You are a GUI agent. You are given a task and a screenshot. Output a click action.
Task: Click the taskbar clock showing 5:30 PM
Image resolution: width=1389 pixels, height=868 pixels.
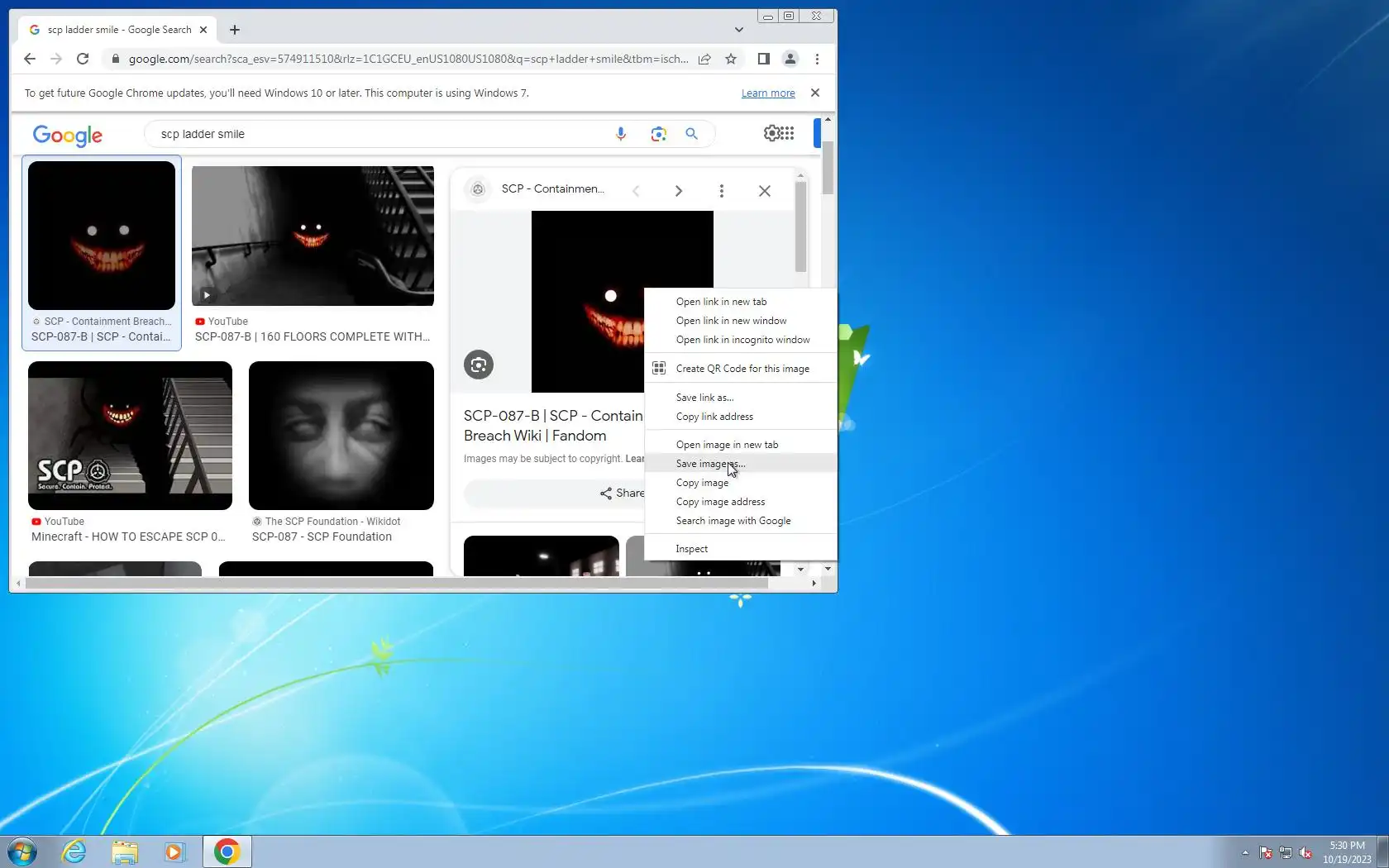[1347, 852]
